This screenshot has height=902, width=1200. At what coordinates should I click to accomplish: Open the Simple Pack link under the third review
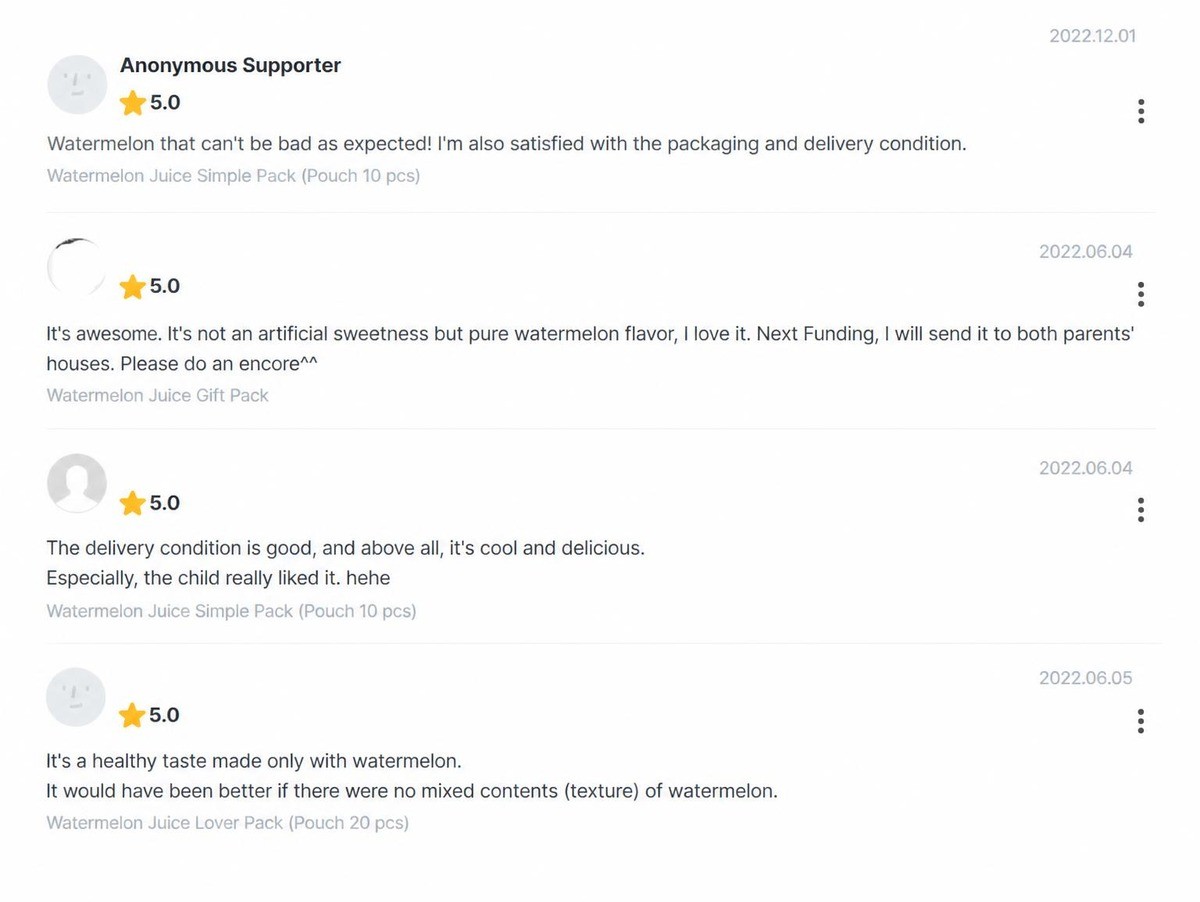[231, 610]
